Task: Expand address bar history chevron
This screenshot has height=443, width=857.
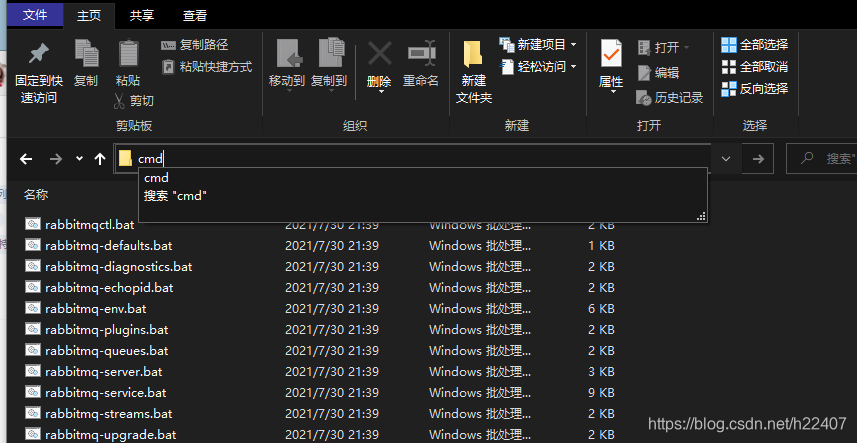Action: [726, 159]
